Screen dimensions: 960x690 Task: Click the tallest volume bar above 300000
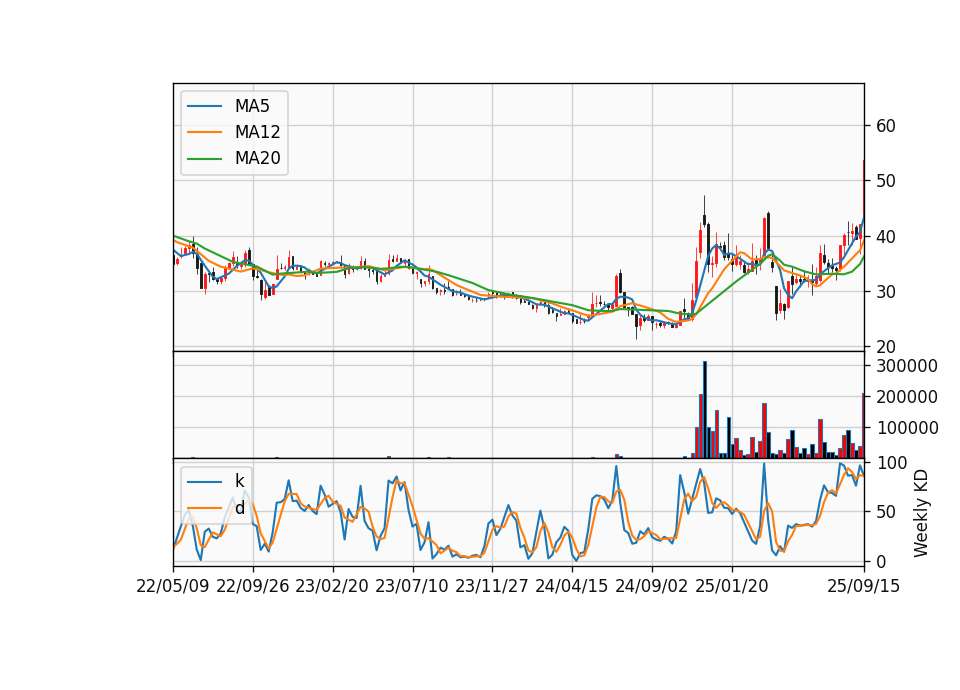point(705,410)
